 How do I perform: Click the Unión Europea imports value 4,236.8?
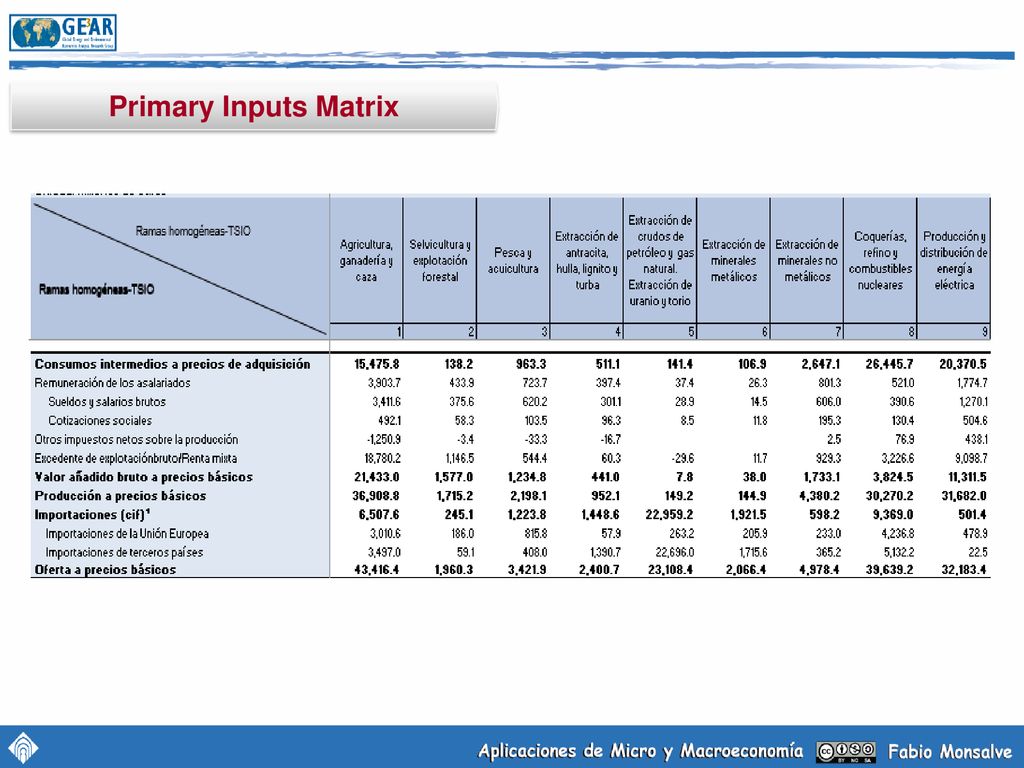point(898,534)
